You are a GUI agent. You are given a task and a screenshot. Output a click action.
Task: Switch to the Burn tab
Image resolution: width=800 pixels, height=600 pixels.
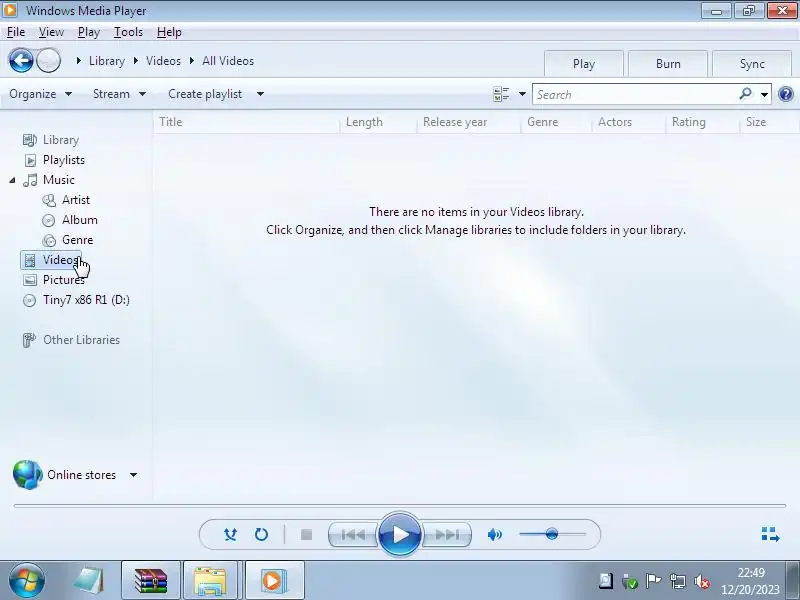tap(668, 64)
